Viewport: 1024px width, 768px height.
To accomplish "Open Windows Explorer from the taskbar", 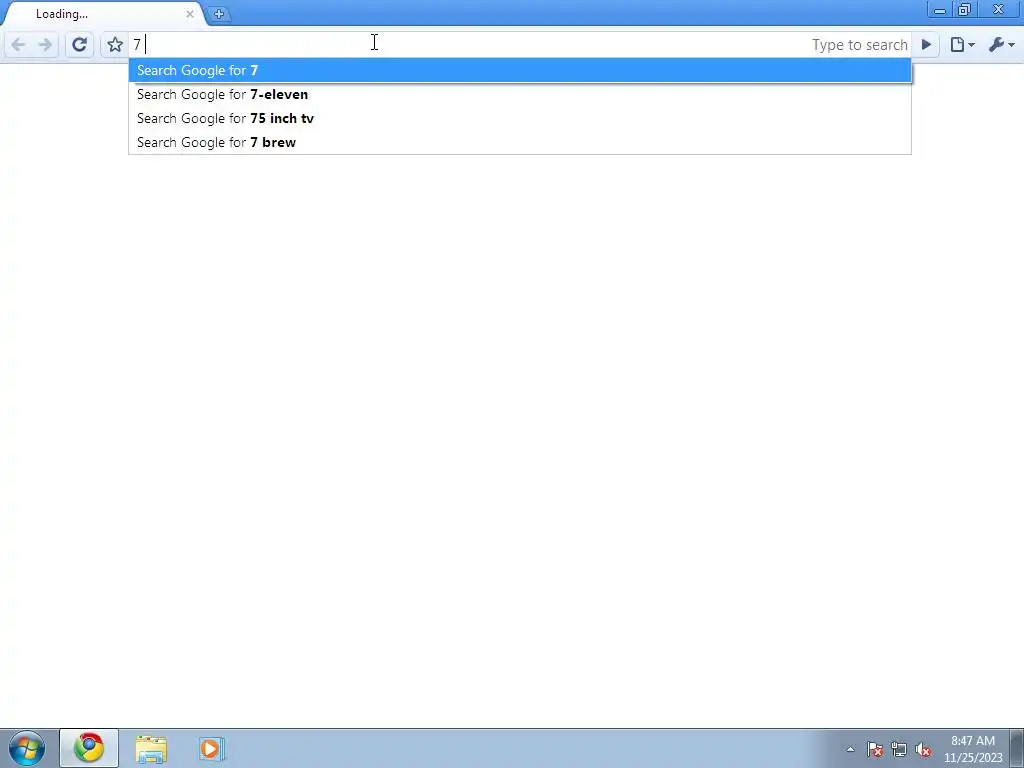I will pos(151,748).
